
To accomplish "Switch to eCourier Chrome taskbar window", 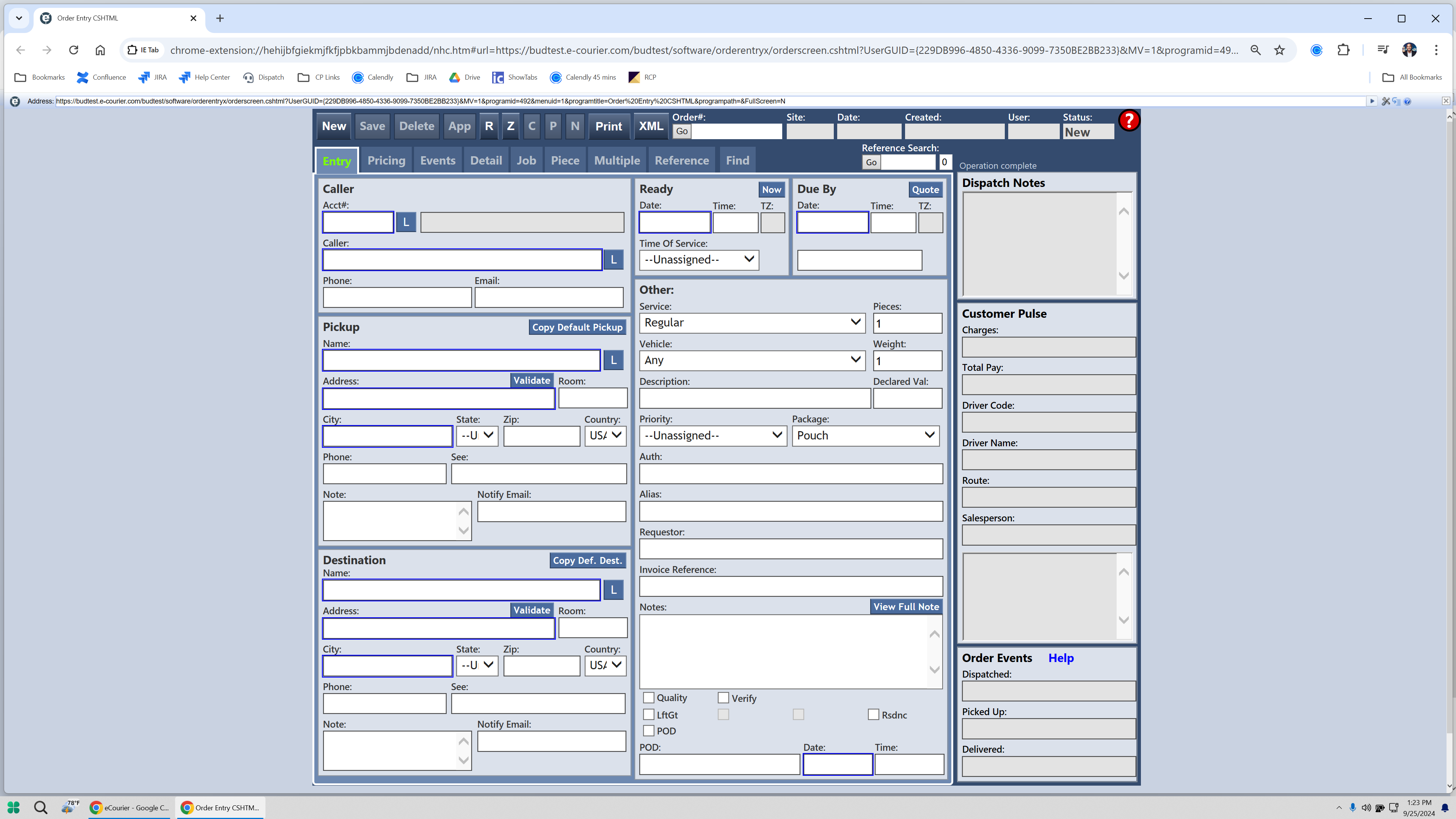I will coord(130,808).
